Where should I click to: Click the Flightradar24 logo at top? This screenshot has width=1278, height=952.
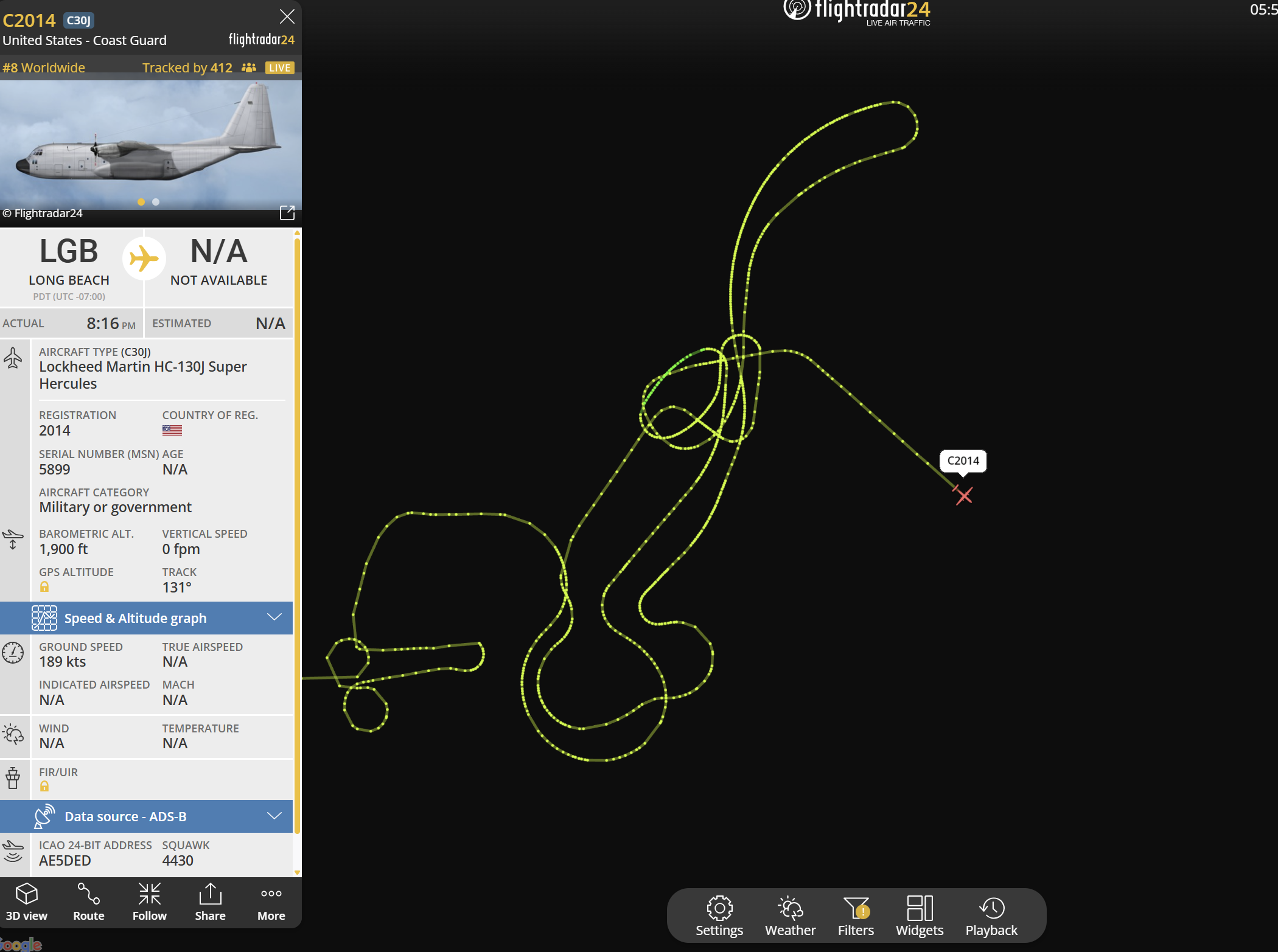pos(856,12)
